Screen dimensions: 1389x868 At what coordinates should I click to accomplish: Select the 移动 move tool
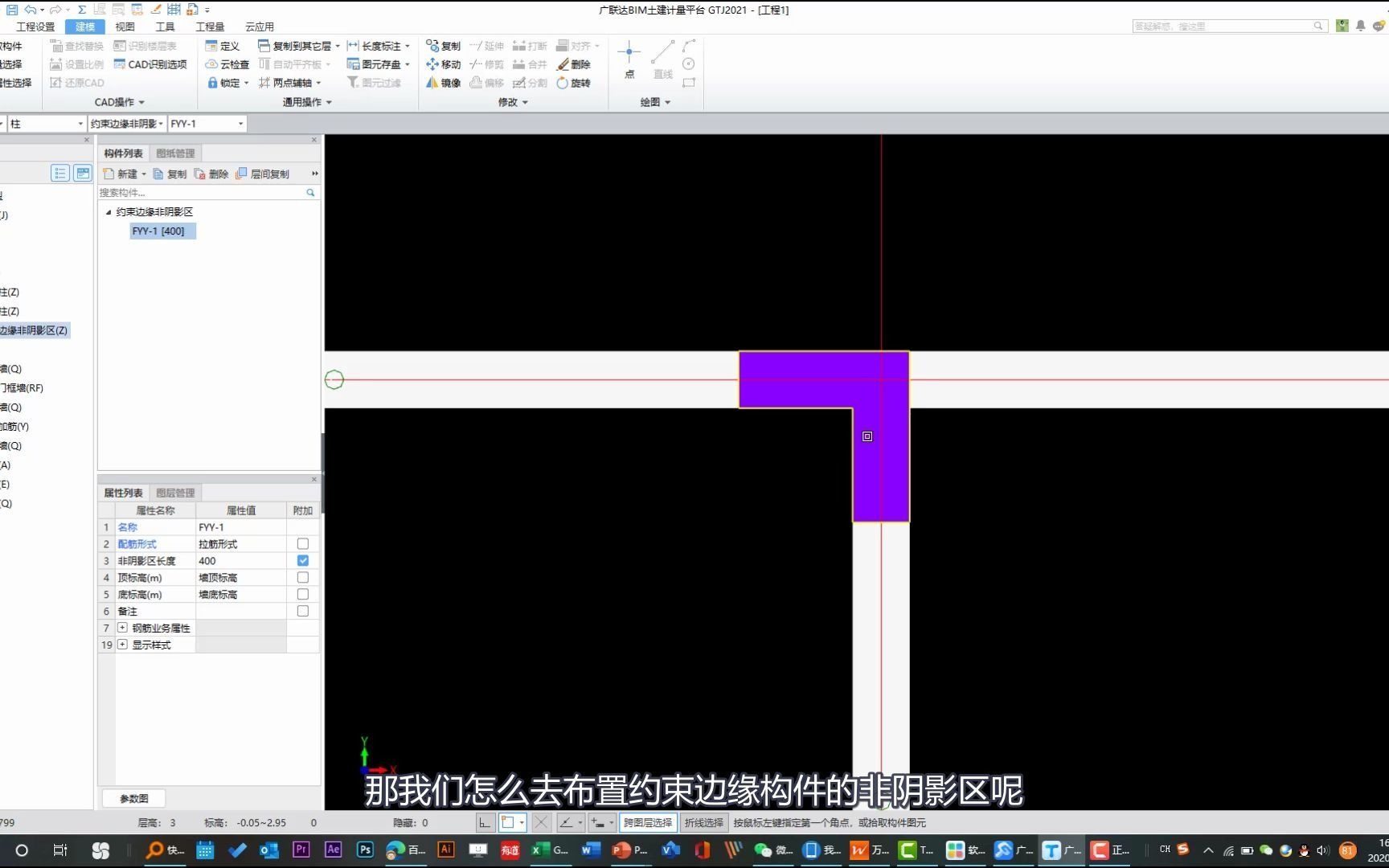coord(443,64)
